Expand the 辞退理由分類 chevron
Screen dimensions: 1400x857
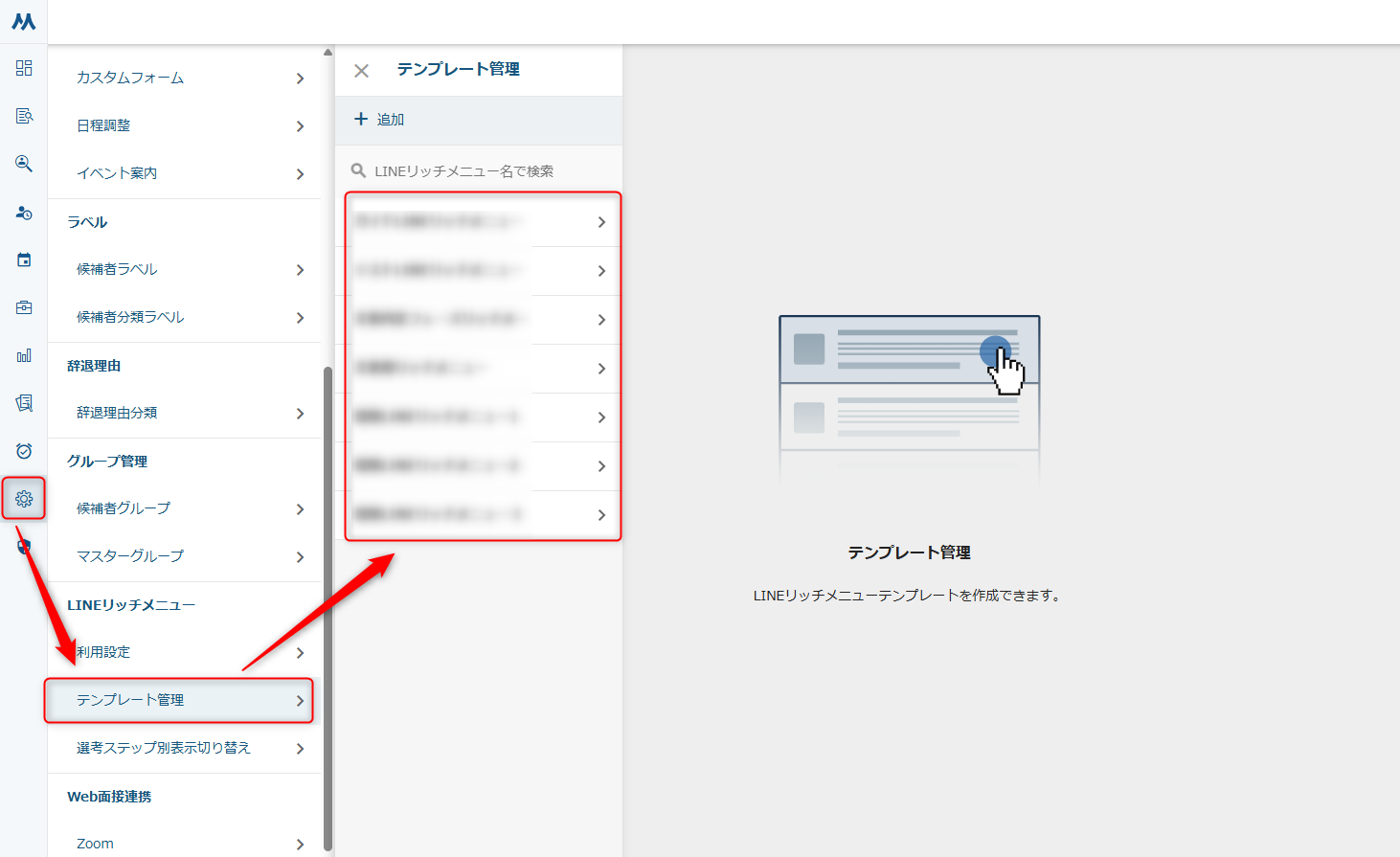pyautogui.click(x=300, y=414)
